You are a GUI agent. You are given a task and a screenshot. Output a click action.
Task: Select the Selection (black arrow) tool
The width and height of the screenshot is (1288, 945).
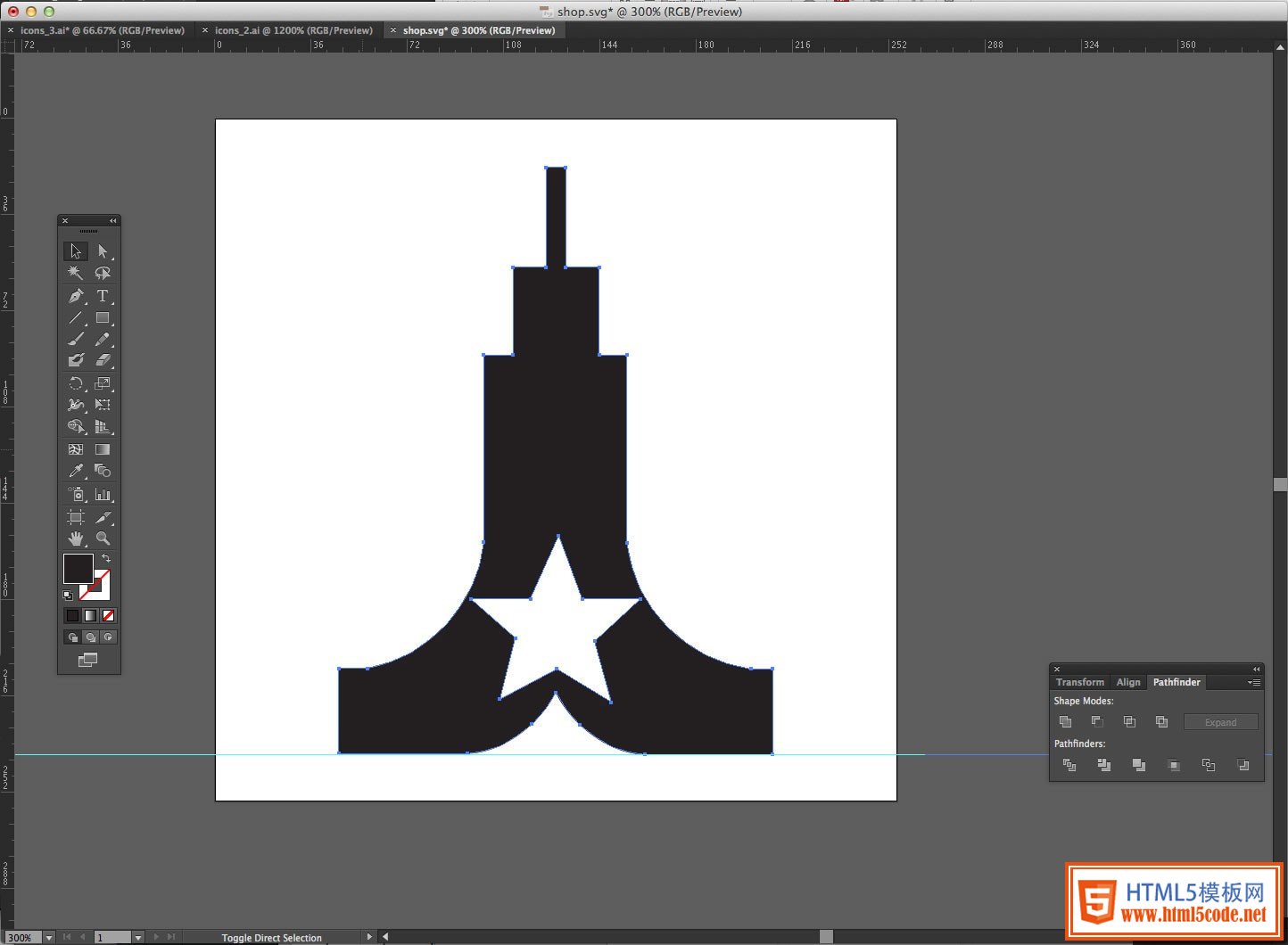coord(76,251)
